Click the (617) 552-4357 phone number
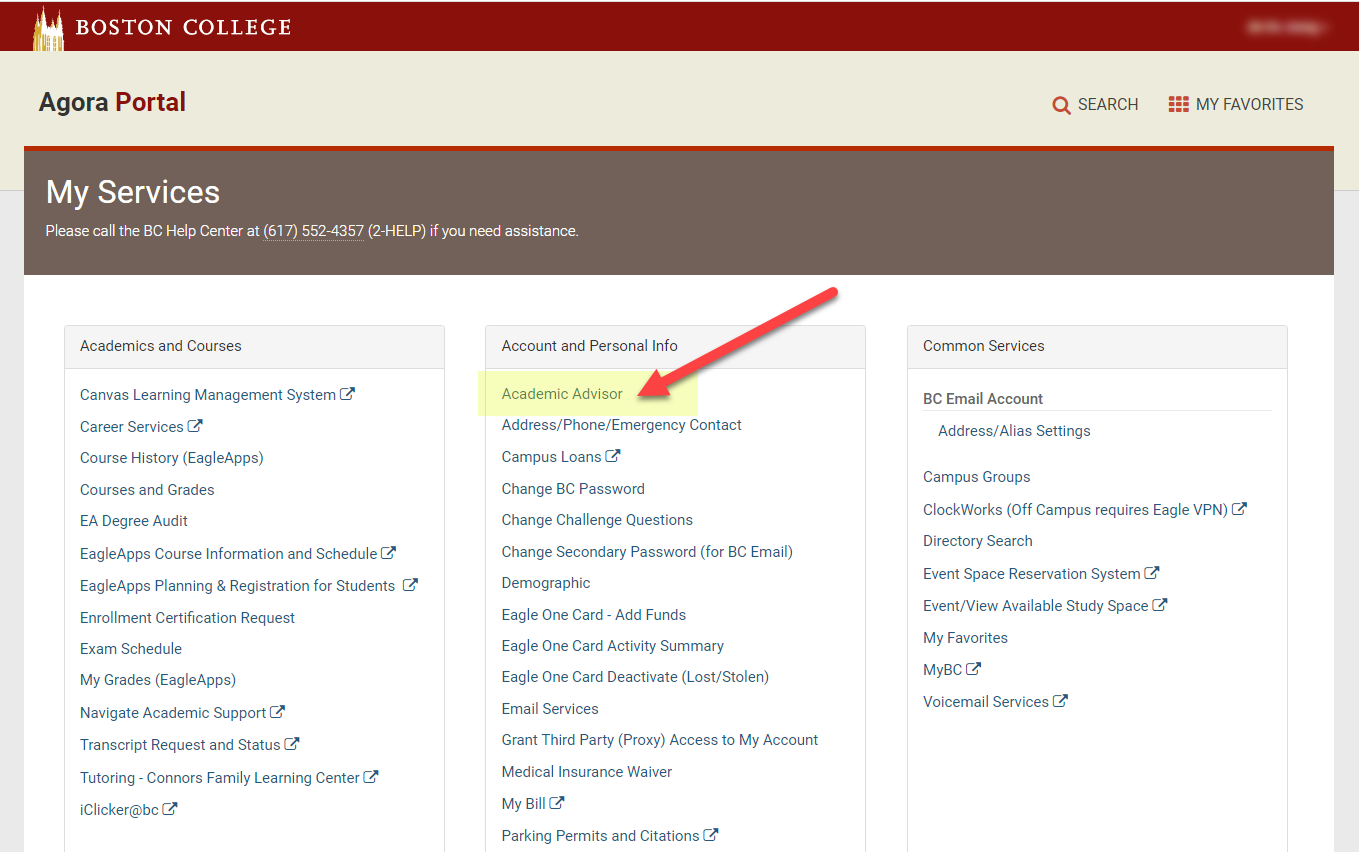 pos(314,231)
